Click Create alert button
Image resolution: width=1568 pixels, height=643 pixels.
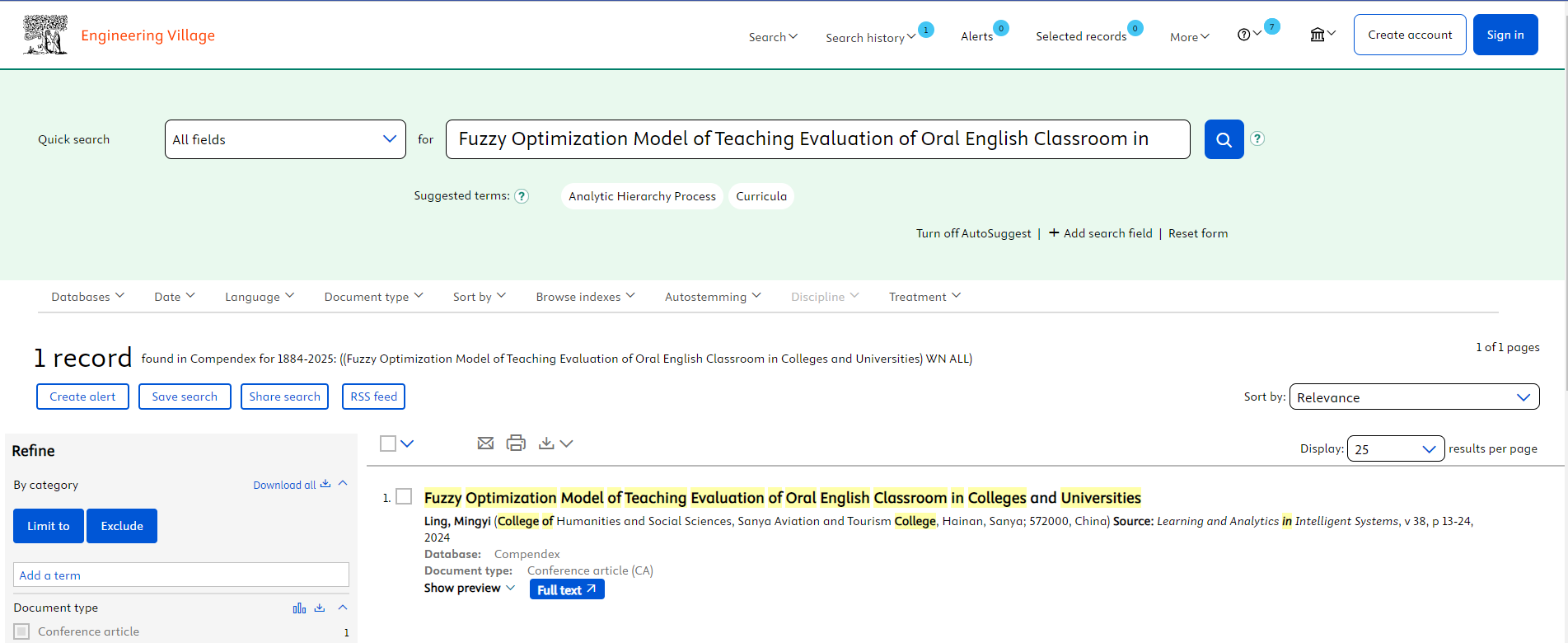tap(82, 397)
